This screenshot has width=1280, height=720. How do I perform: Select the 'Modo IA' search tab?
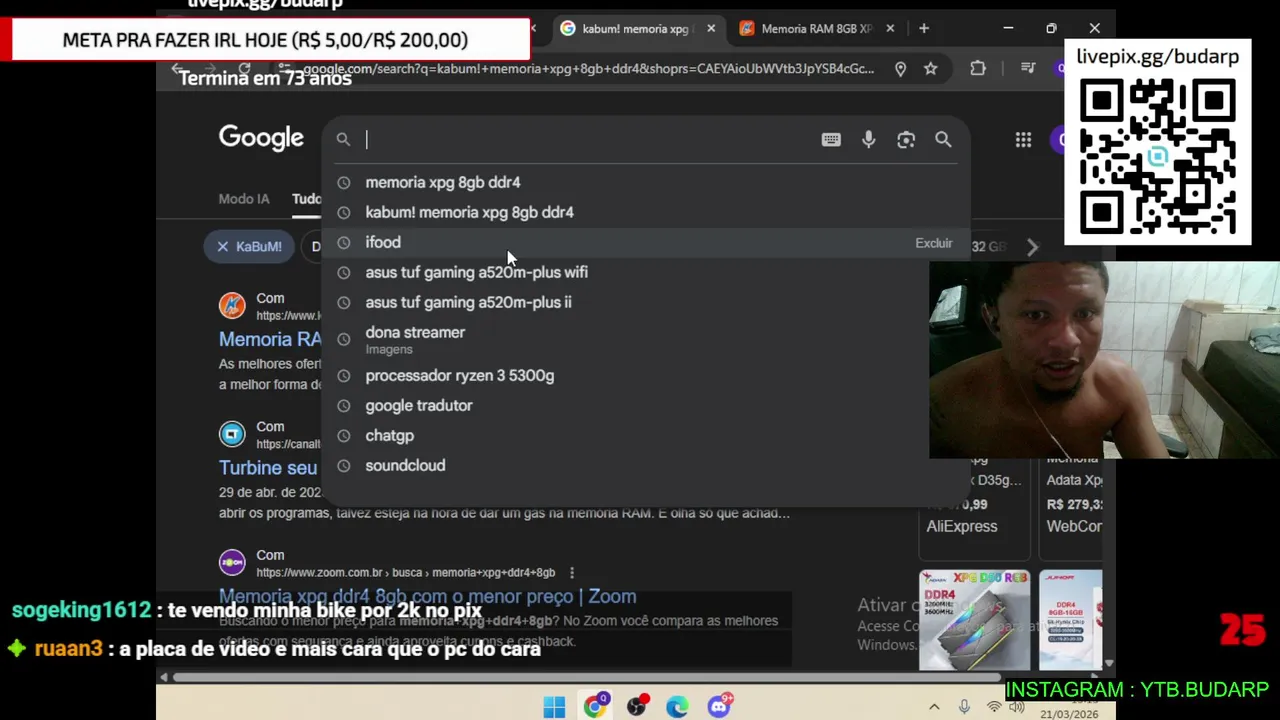[244, 199]
